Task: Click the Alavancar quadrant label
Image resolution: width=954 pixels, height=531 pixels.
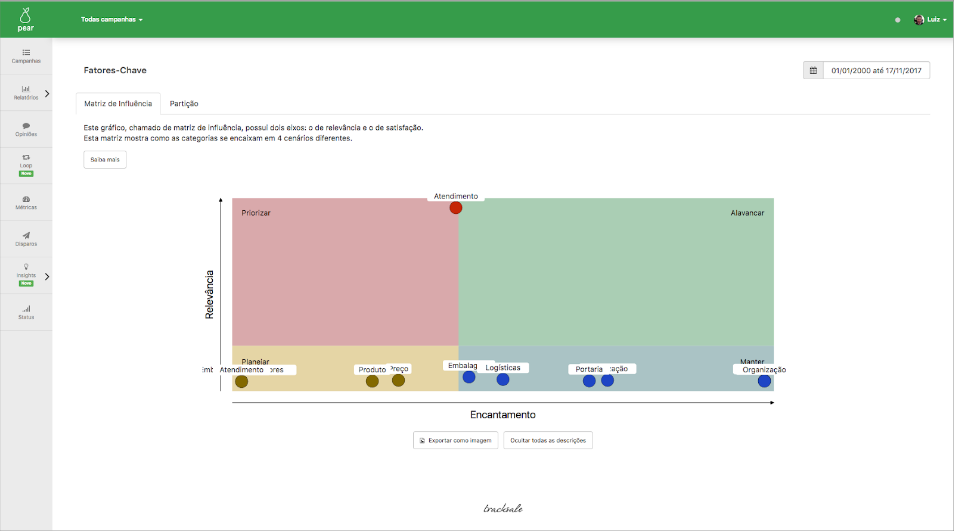Action: click(747, 213)
